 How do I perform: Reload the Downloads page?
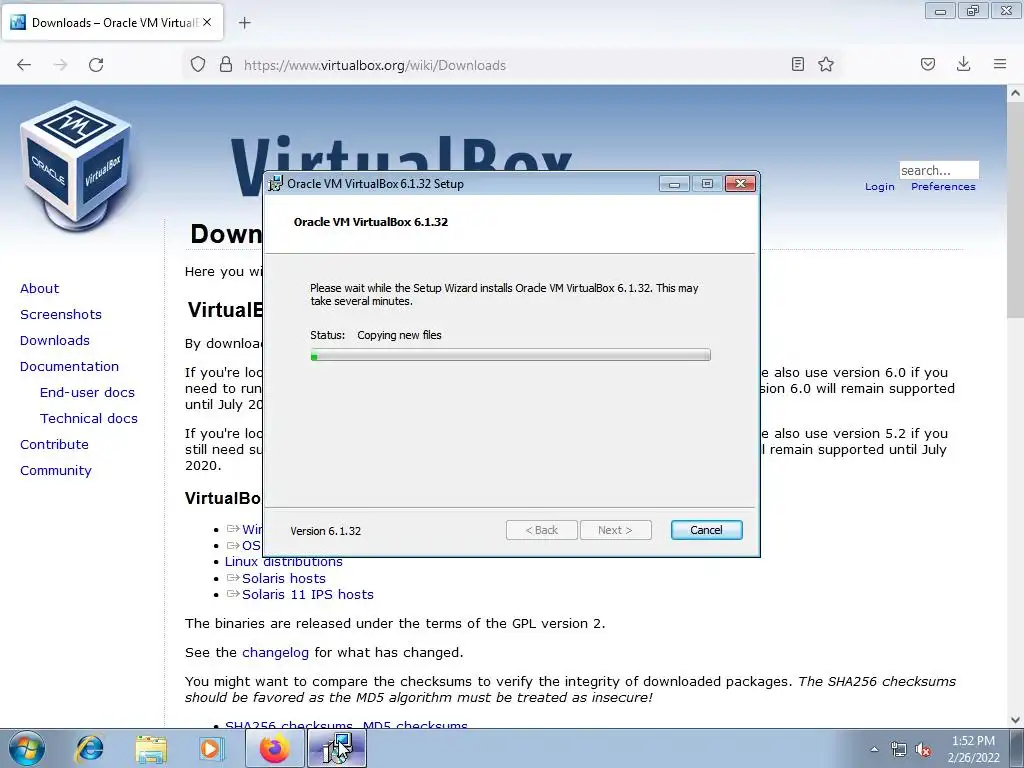96,65
